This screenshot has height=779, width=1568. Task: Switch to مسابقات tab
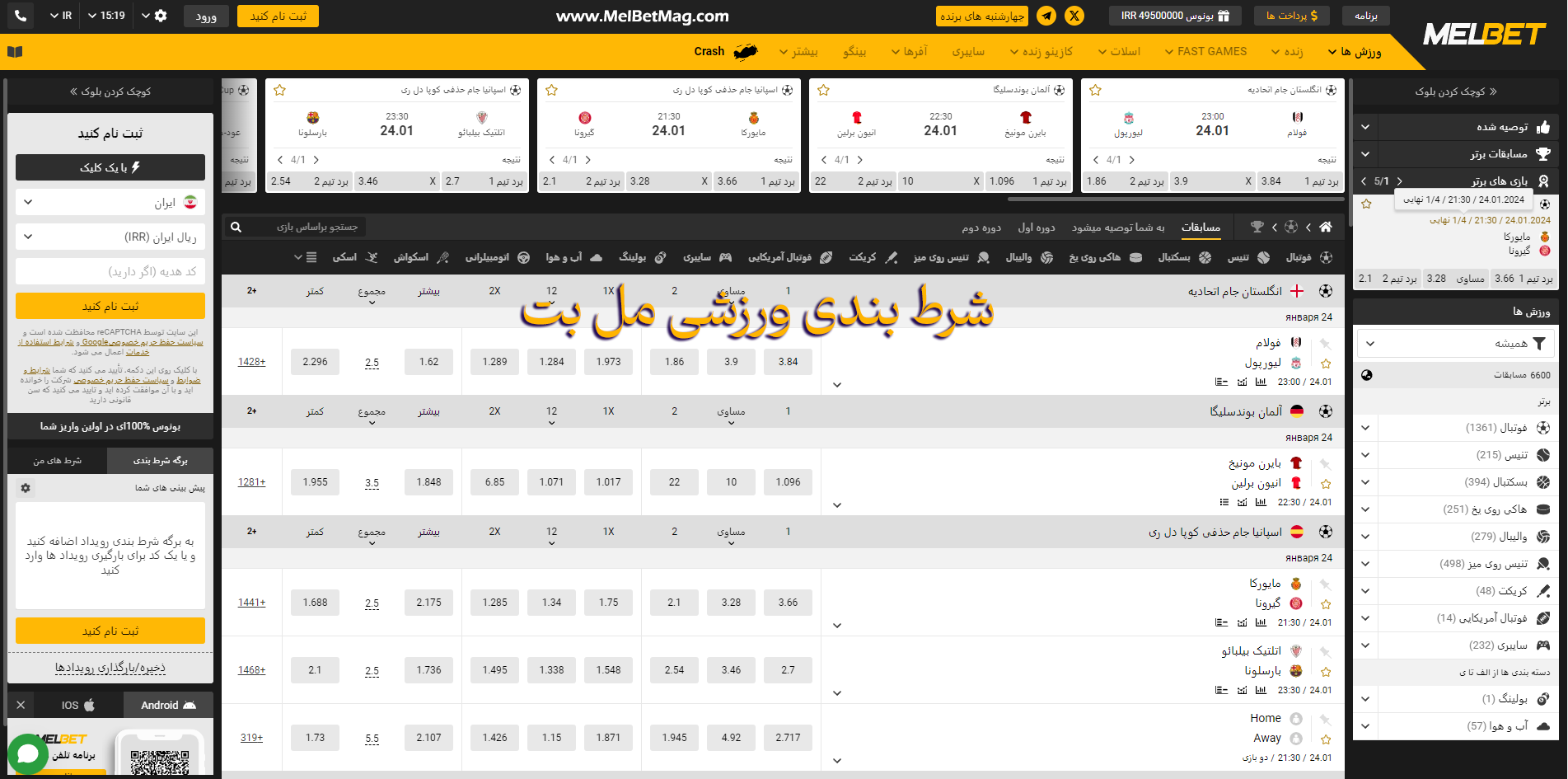(1201, 228)
